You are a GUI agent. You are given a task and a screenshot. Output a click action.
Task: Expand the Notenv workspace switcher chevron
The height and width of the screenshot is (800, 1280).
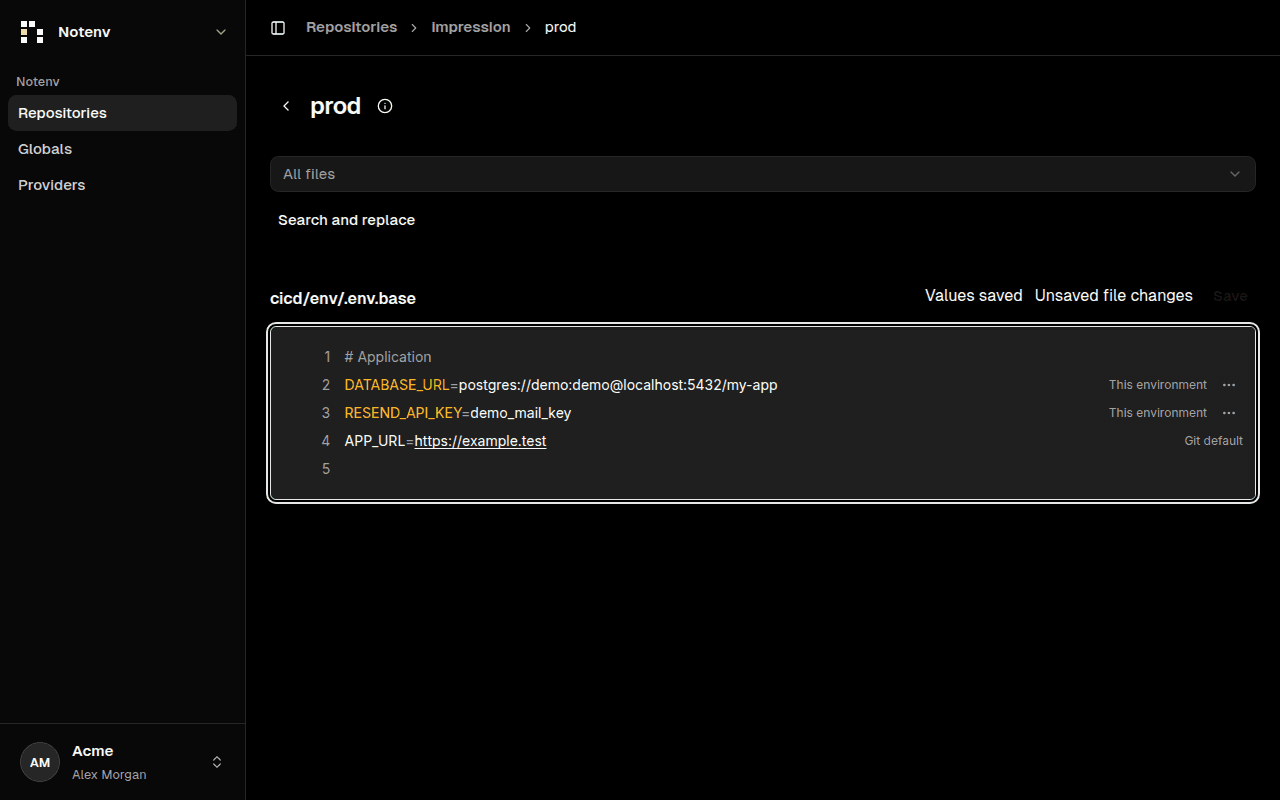point(221,32)
